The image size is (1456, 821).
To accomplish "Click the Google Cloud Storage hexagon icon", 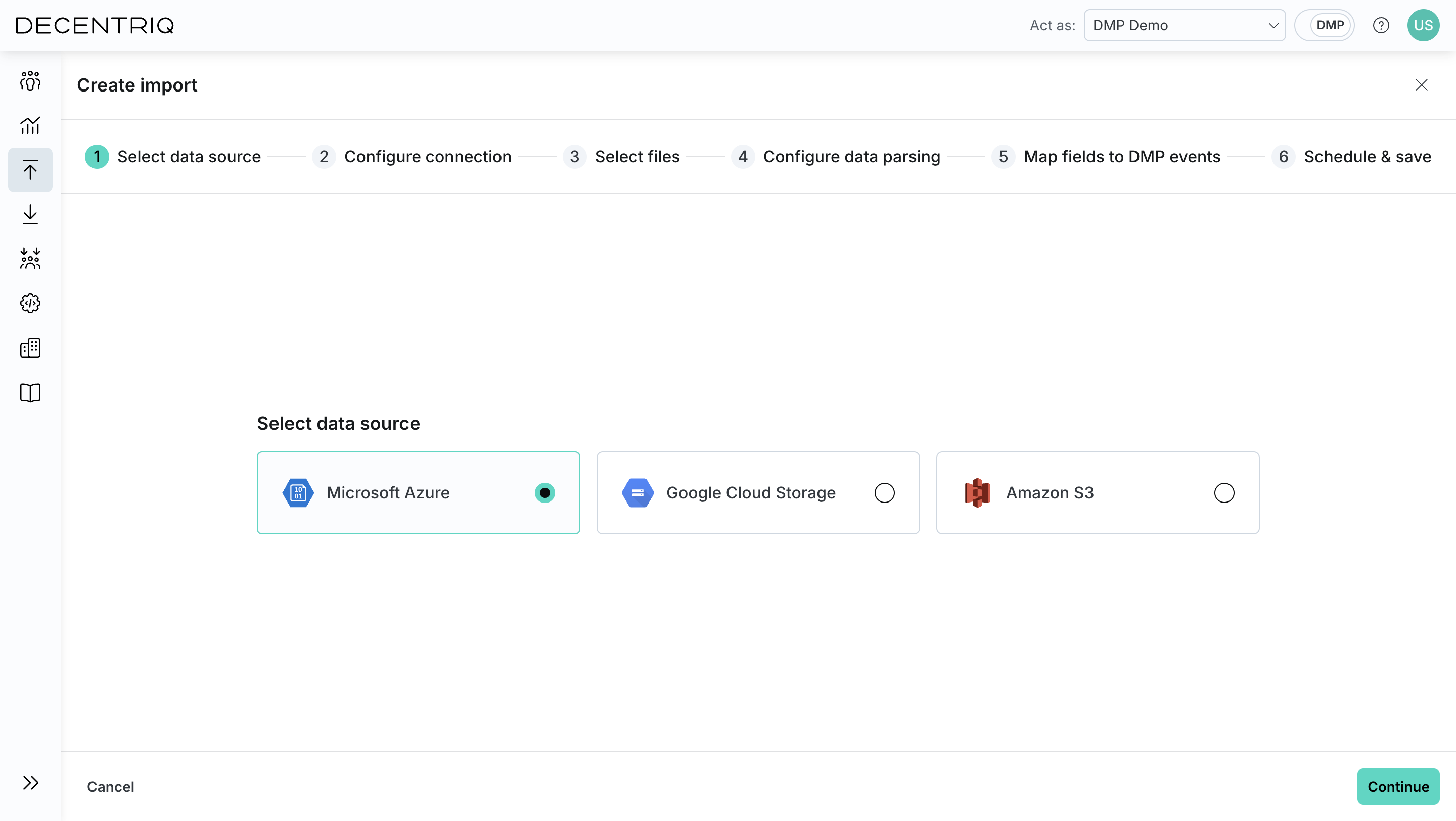I will pyautogui.click(x=638, y=493).
